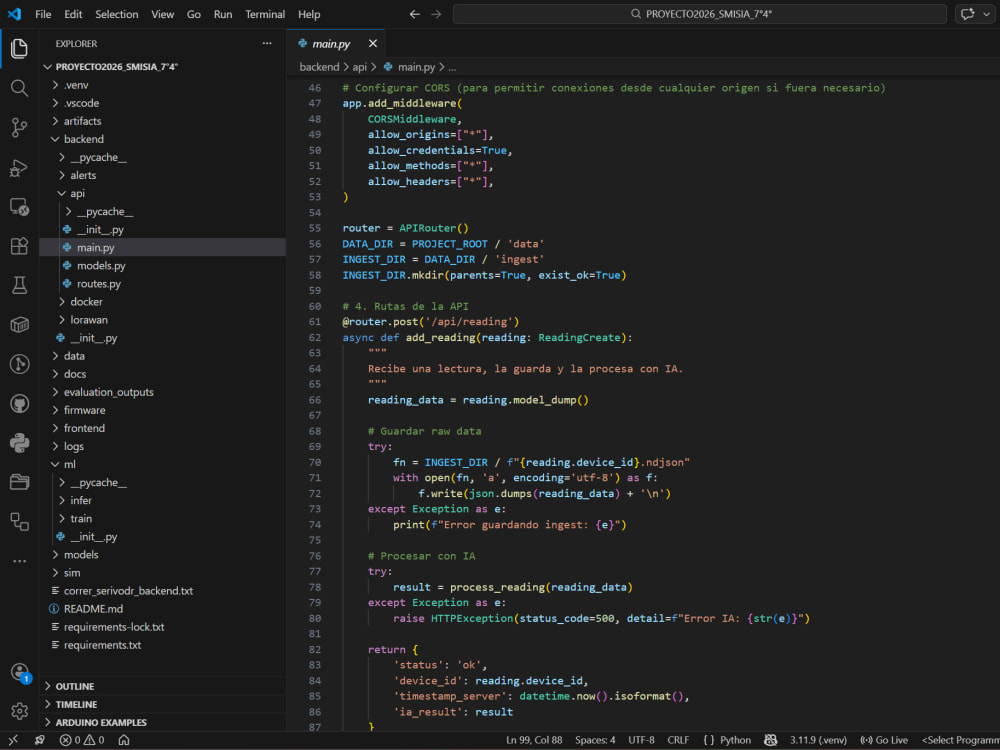The image size is (1000, 750).
Task: Open the Run menu
Action: coord(223,14)
